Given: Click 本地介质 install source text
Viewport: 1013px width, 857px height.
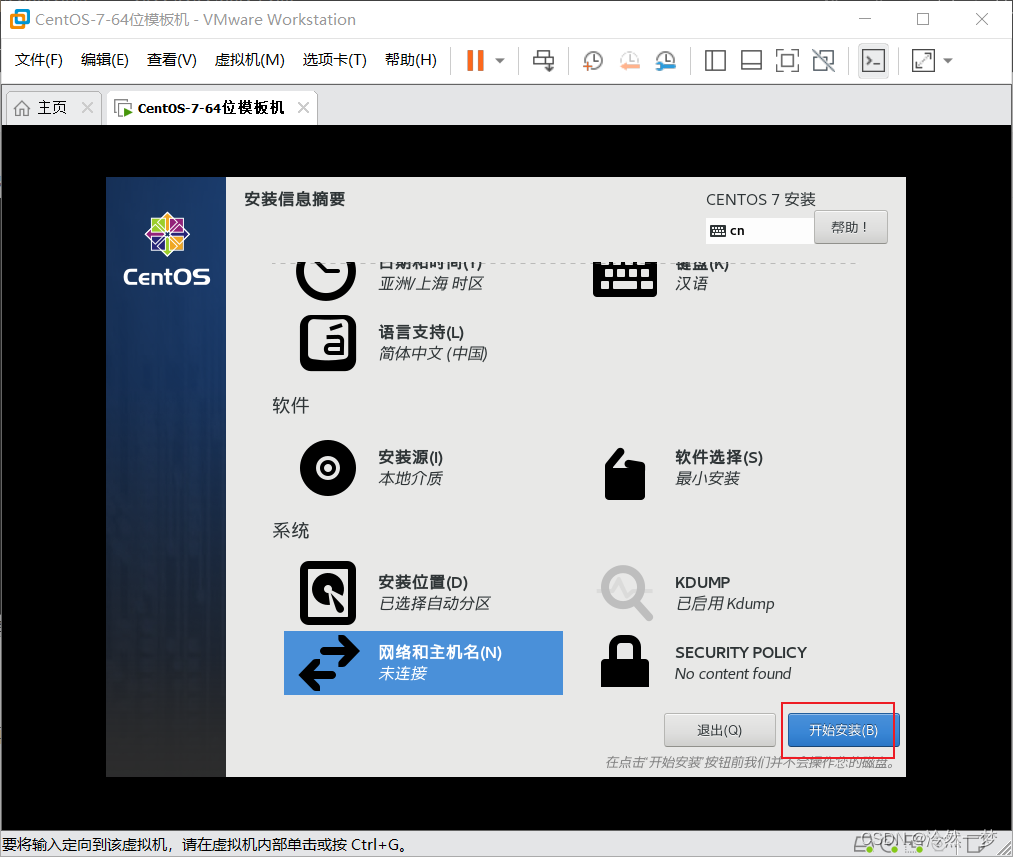Looking at the screenshot, I should [x=410, y=479].
